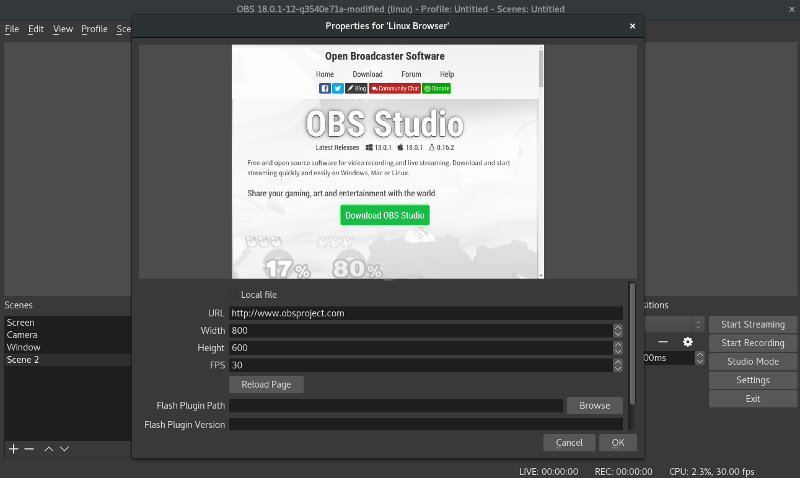The height and width of the screenshot is (478, 800).
Task: Click the green Donate badge in preview
Action: 436,88
